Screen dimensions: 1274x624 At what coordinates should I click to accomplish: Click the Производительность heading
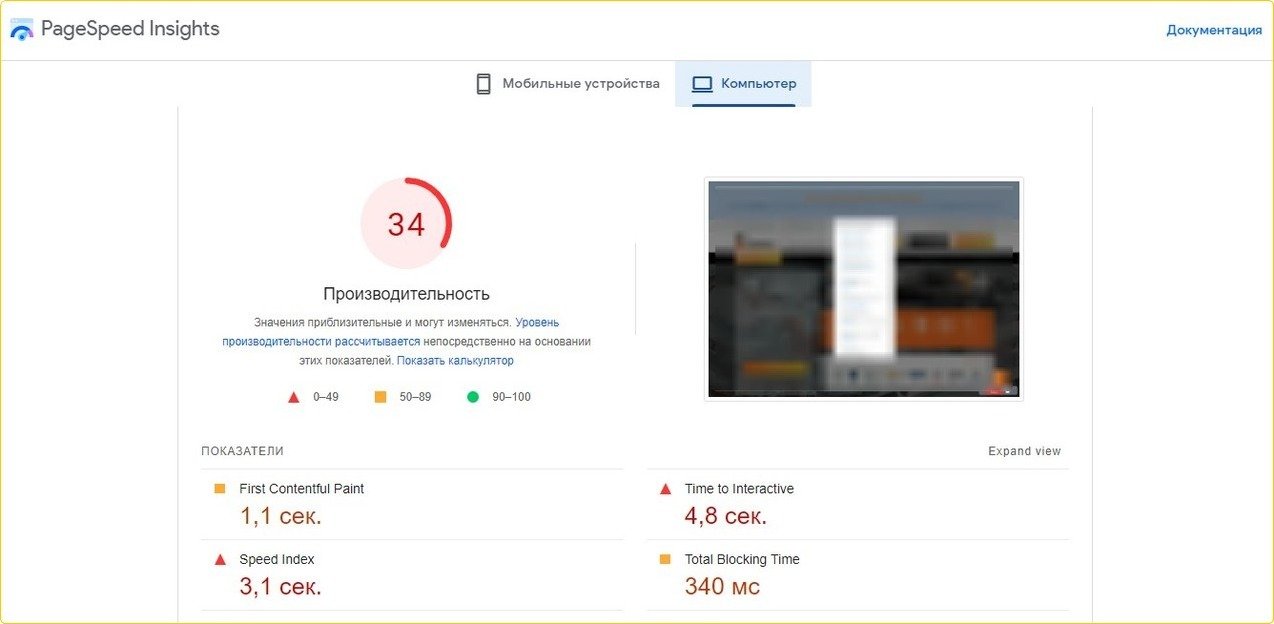pyautogui.click(x=406, y=294)
